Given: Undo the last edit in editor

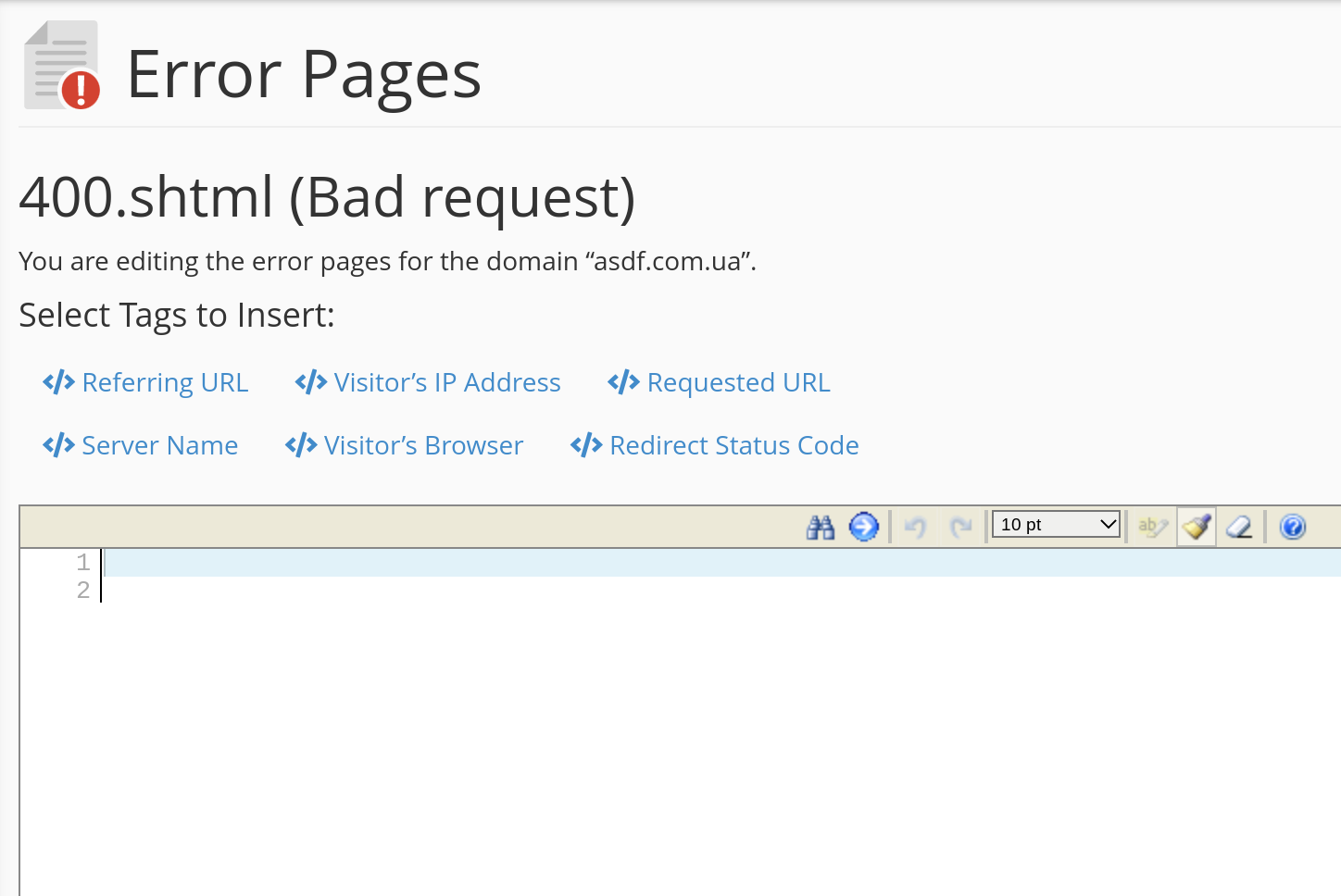Looking at the screenshot, I should (915, 528).
